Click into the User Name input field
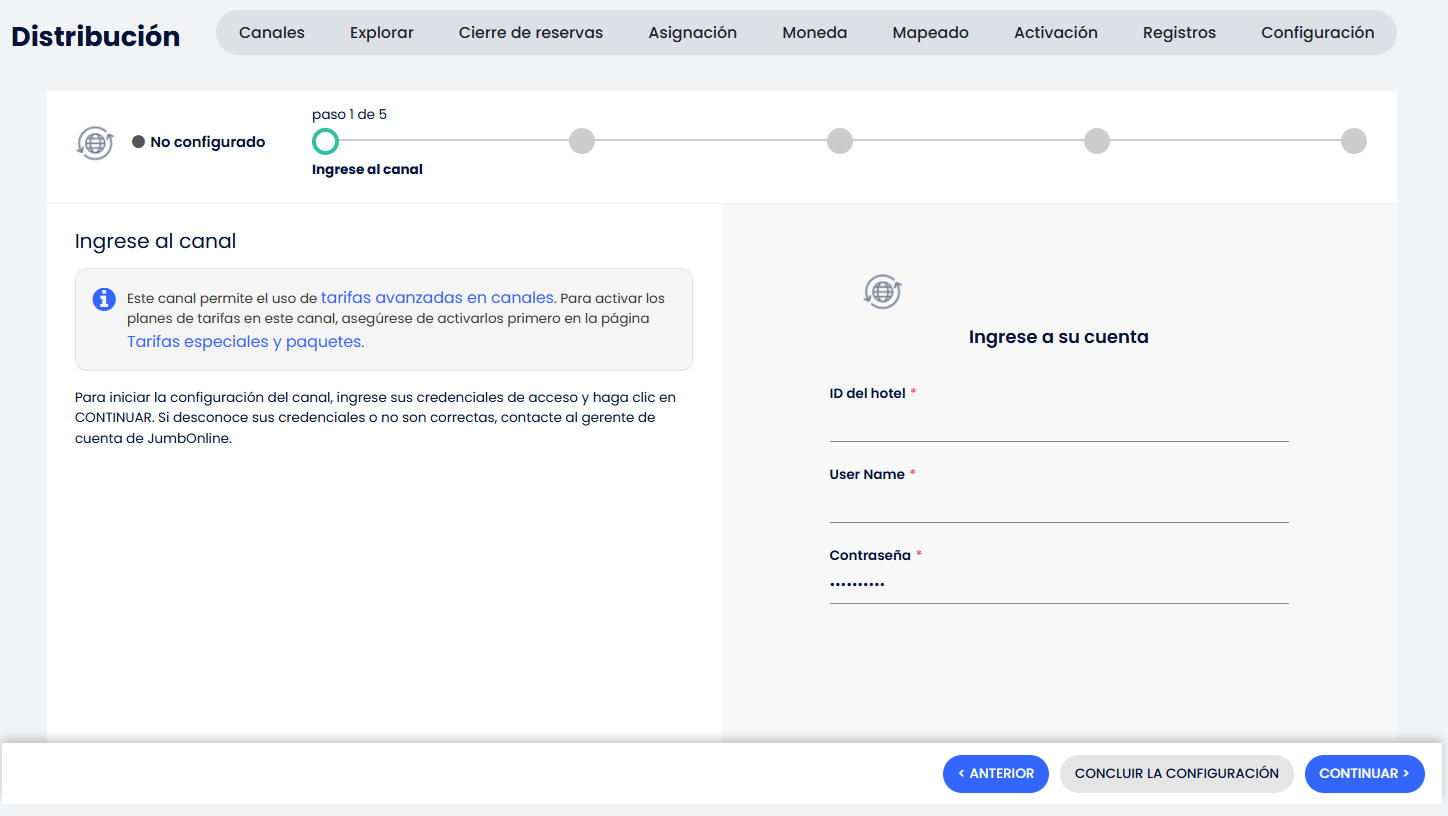 [1058, 505]
